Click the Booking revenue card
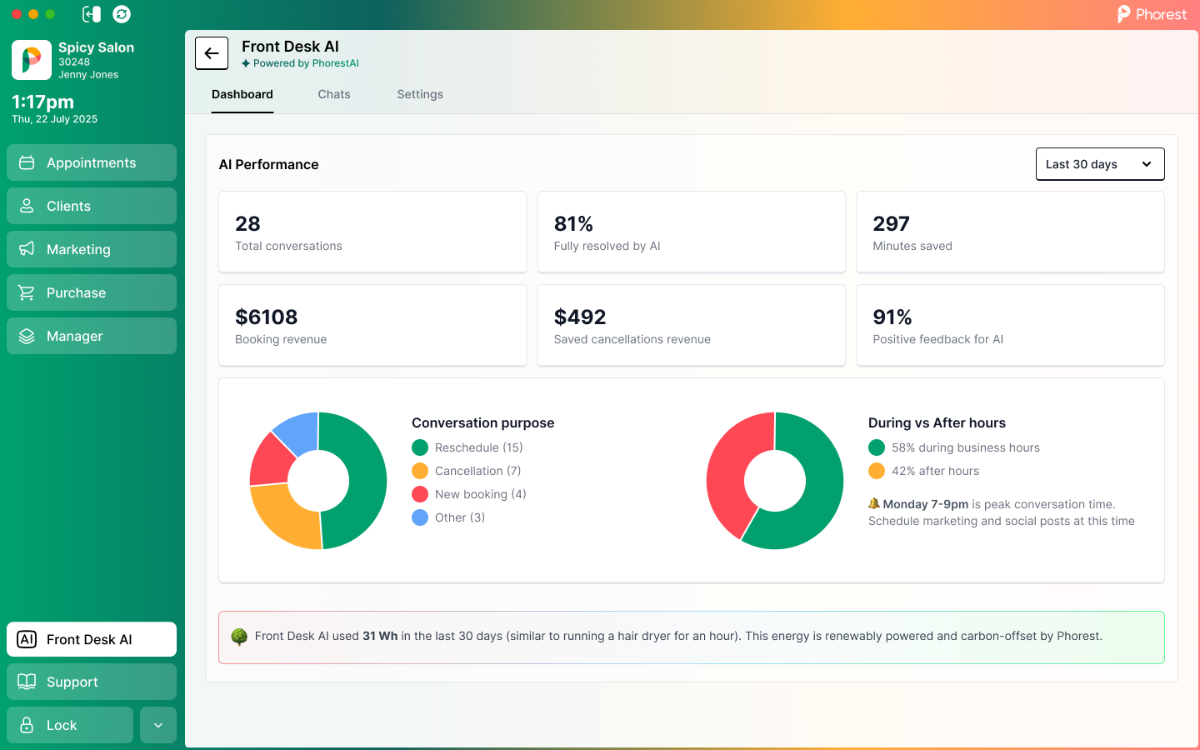 coord(373,325)
